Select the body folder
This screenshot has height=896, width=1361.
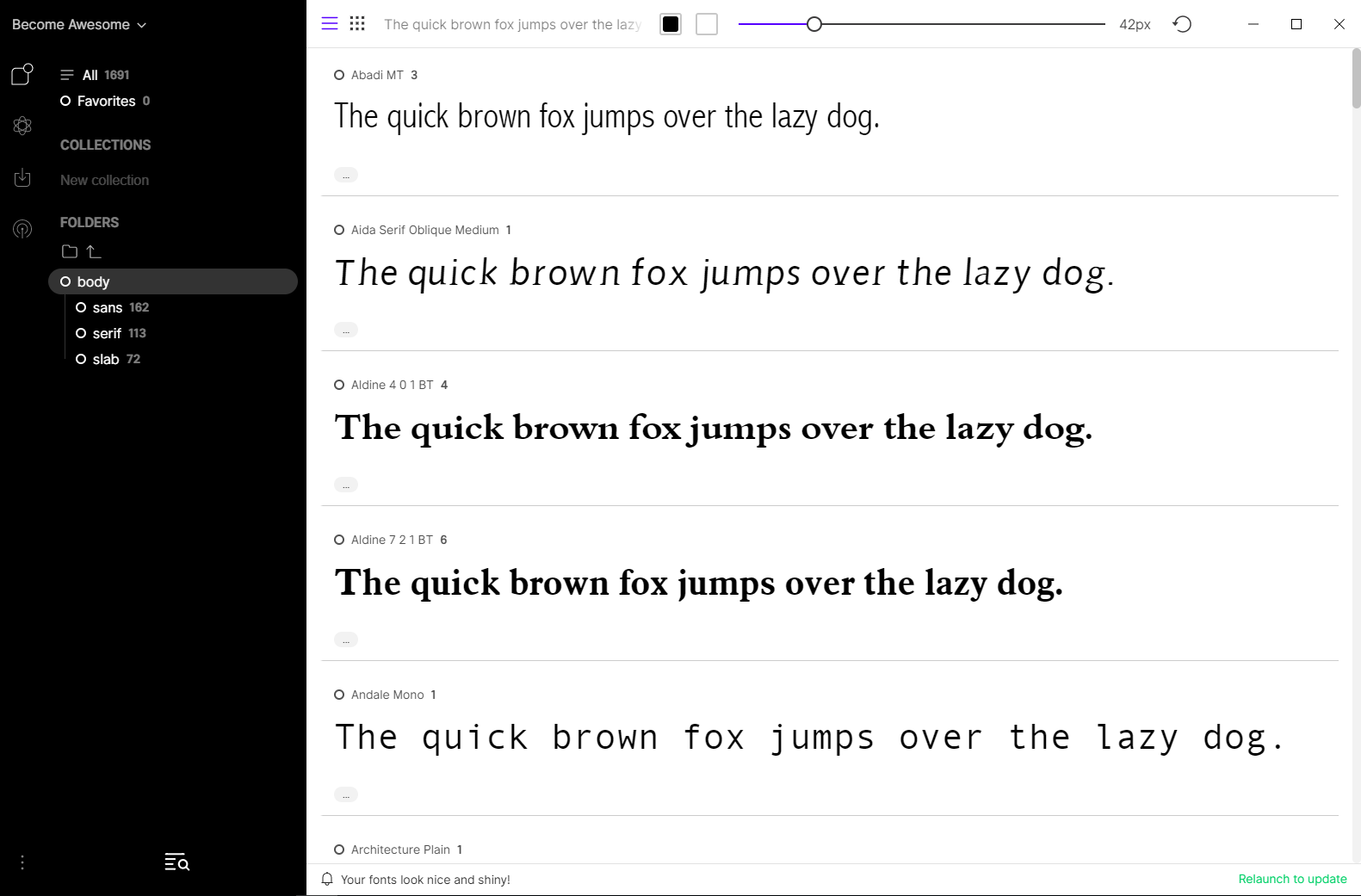pyautogui.click(x=173, y=281)
